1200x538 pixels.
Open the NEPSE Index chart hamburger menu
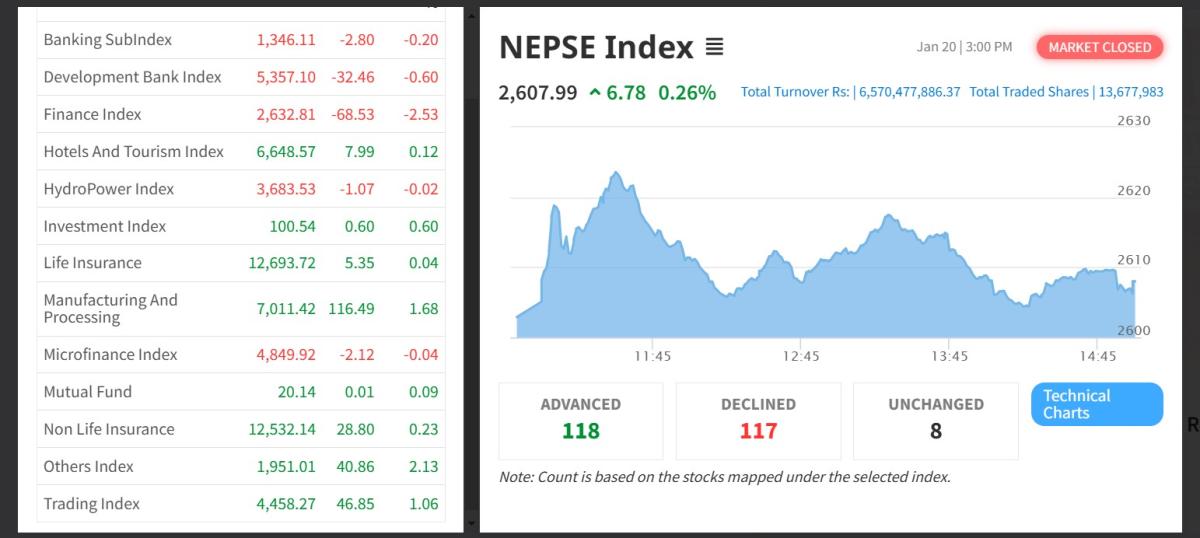[x=714, y=47]
